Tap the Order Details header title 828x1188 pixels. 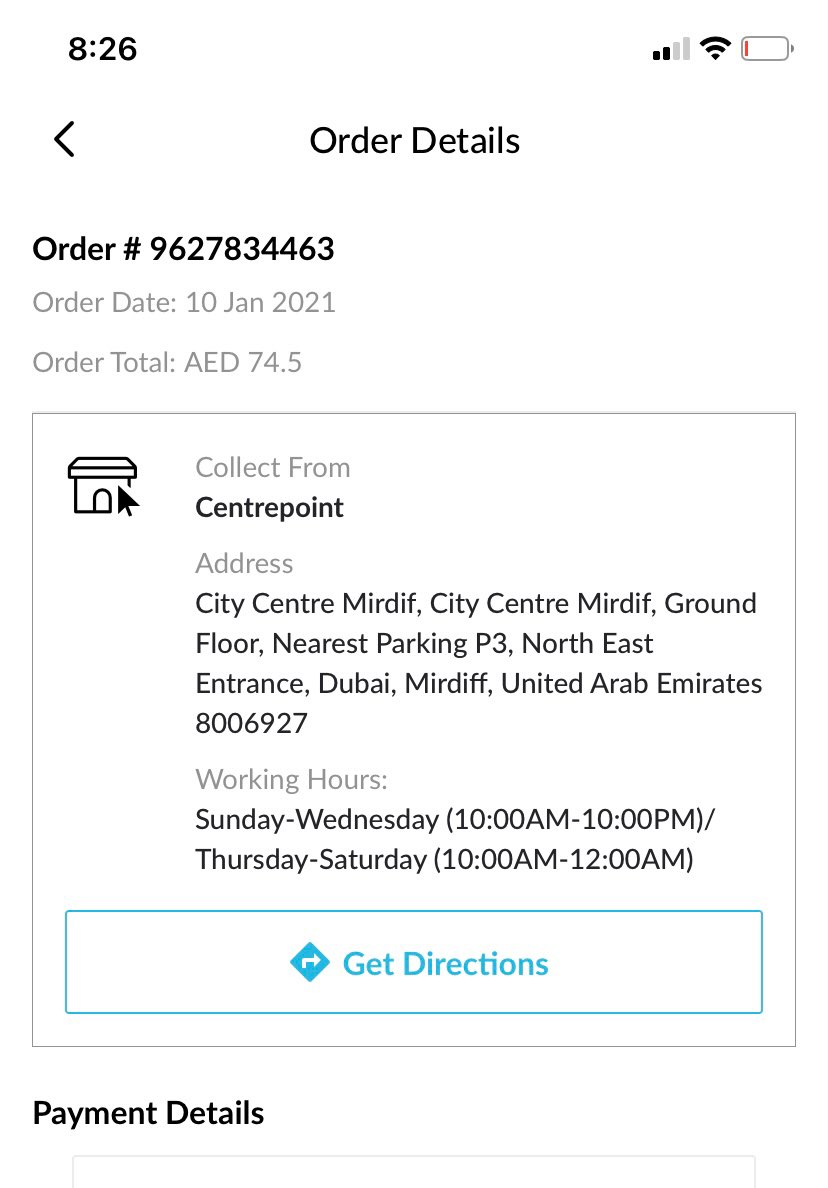(x=414, y=141)
